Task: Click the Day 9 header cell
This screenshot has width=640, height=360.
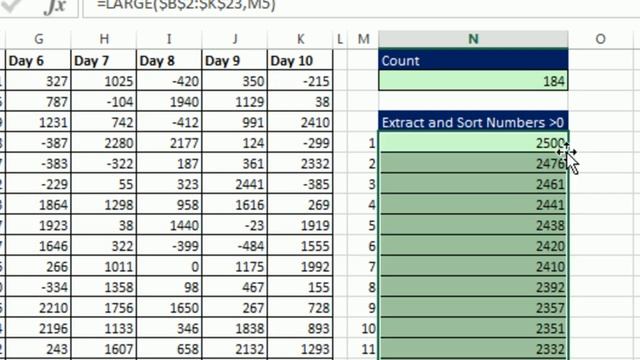Action: pos(235,61)
